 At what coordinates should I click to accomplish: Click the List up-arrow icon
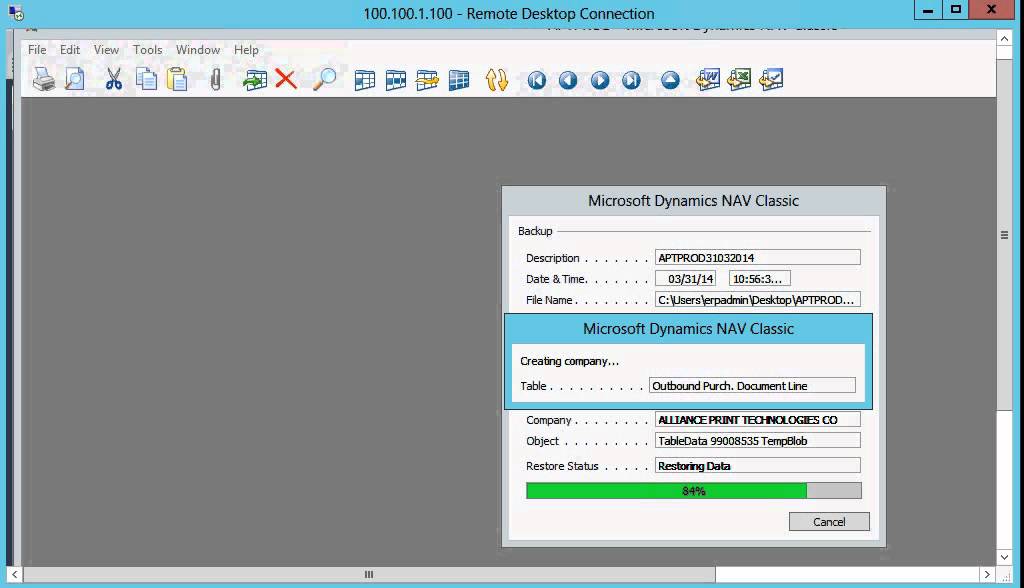[x=670, y=80]
